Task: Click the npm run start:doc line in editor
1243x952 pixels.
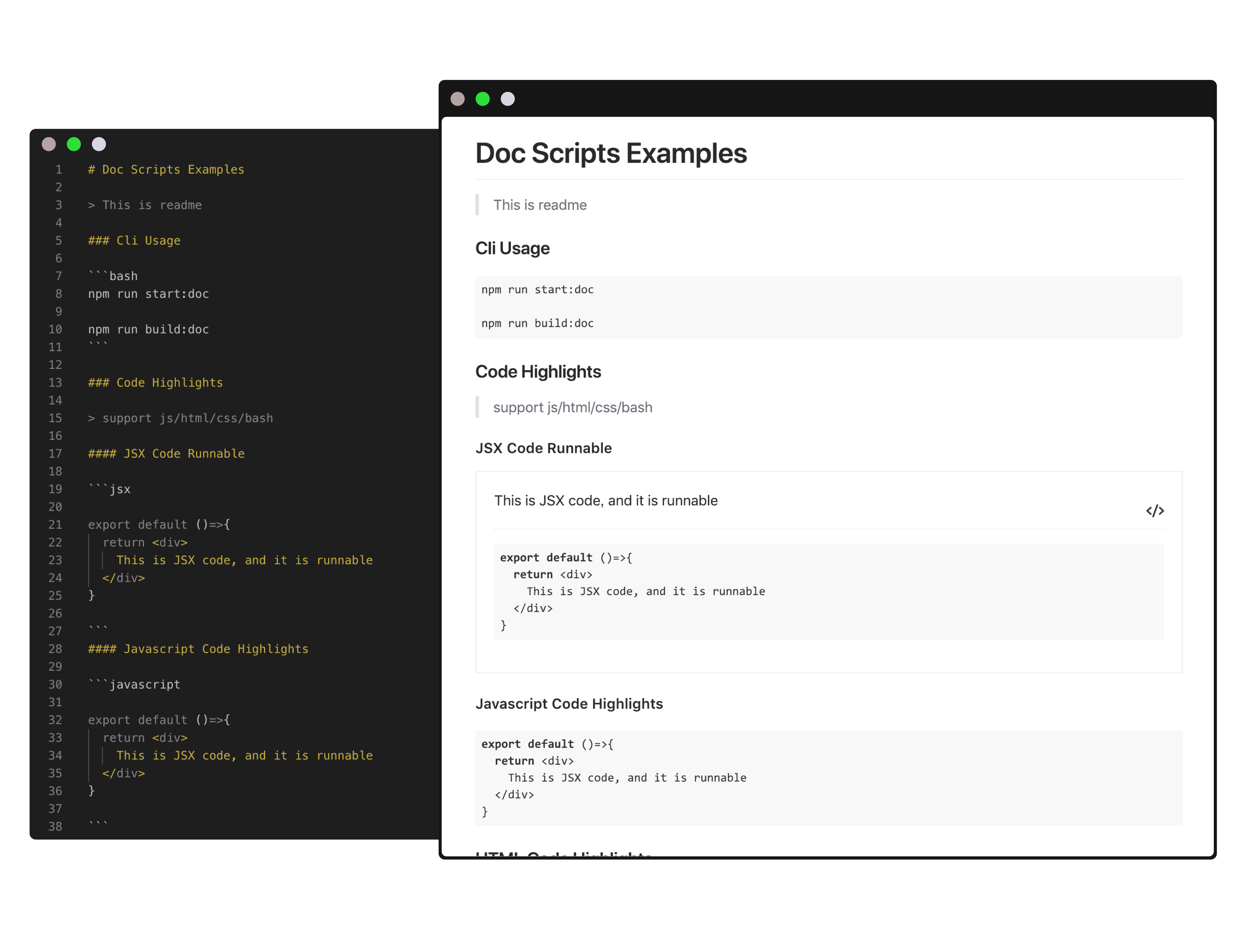Action: tap(148, 294)
